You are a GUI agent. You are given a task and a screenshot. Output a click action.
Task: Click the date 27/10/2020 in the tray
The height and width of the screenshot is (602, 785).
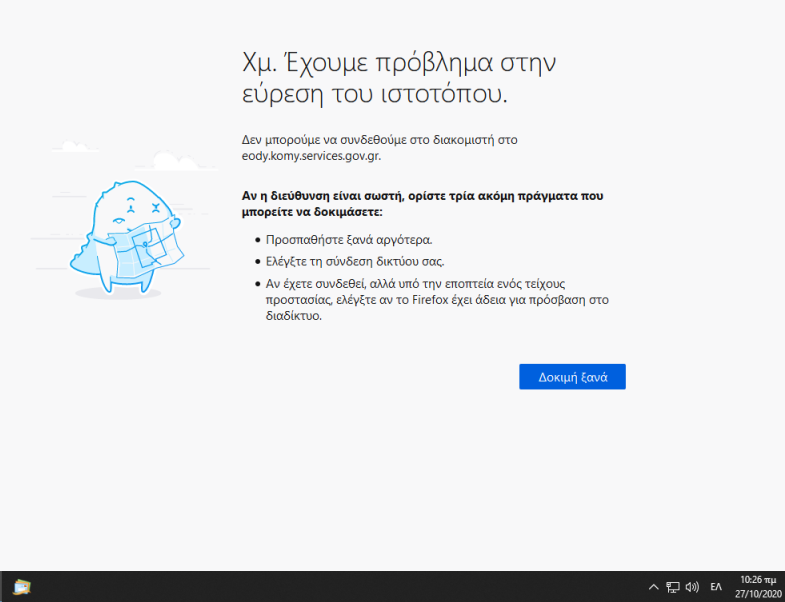click(756, 593)
